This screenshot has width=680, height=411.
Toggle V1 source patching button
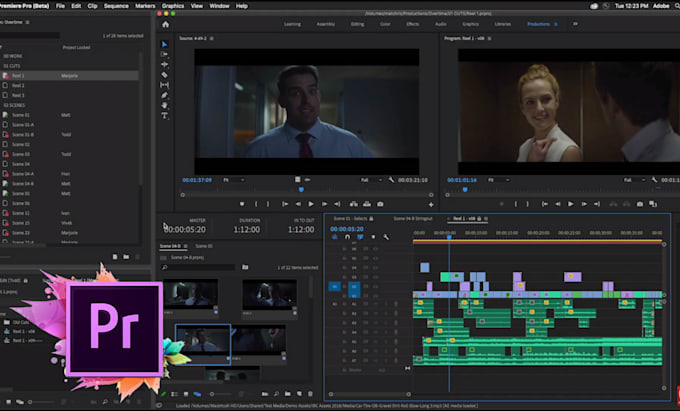click(x=334, y=287)
